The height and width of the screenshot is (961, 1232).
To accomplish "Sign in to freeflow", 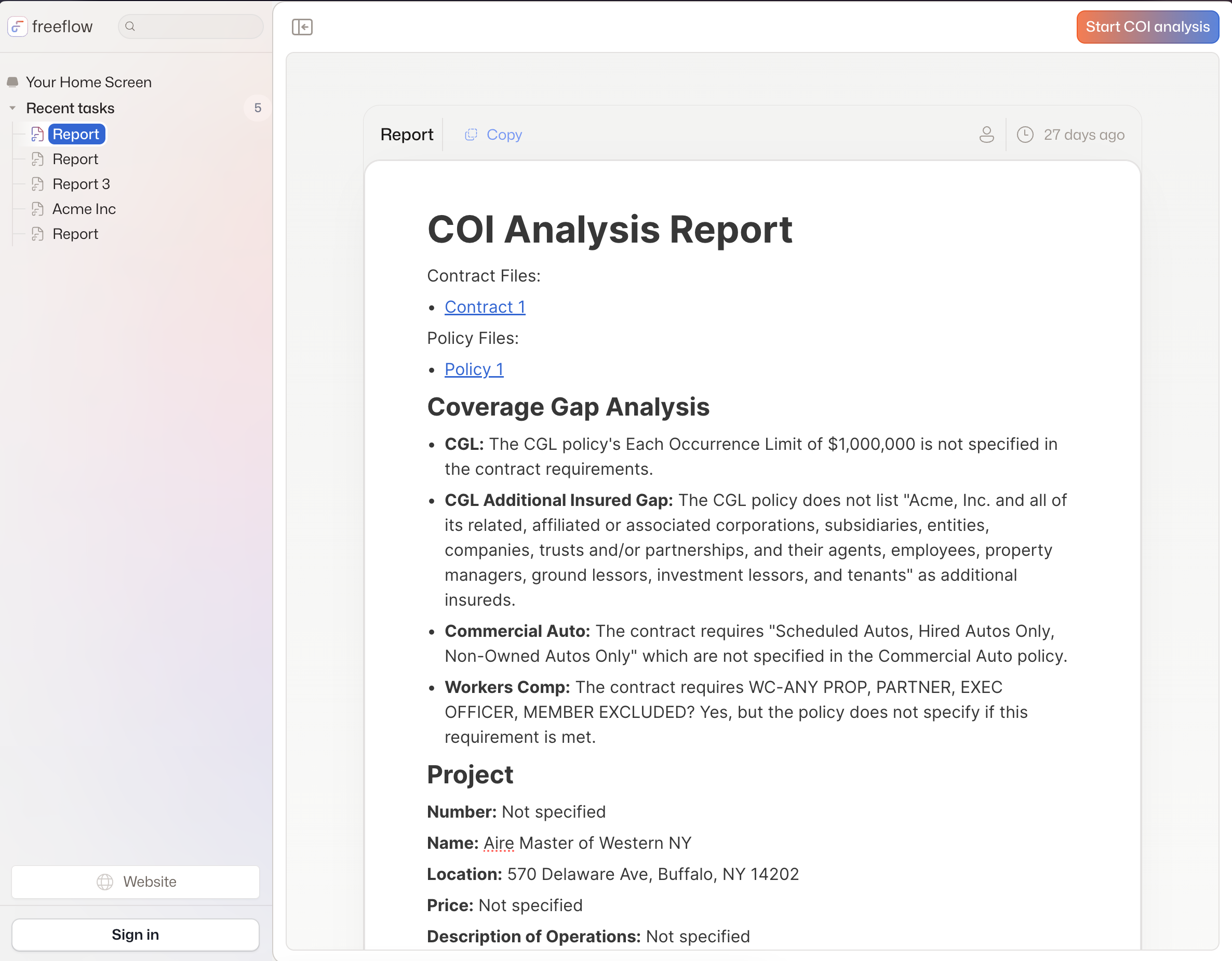I will point(136,935).
